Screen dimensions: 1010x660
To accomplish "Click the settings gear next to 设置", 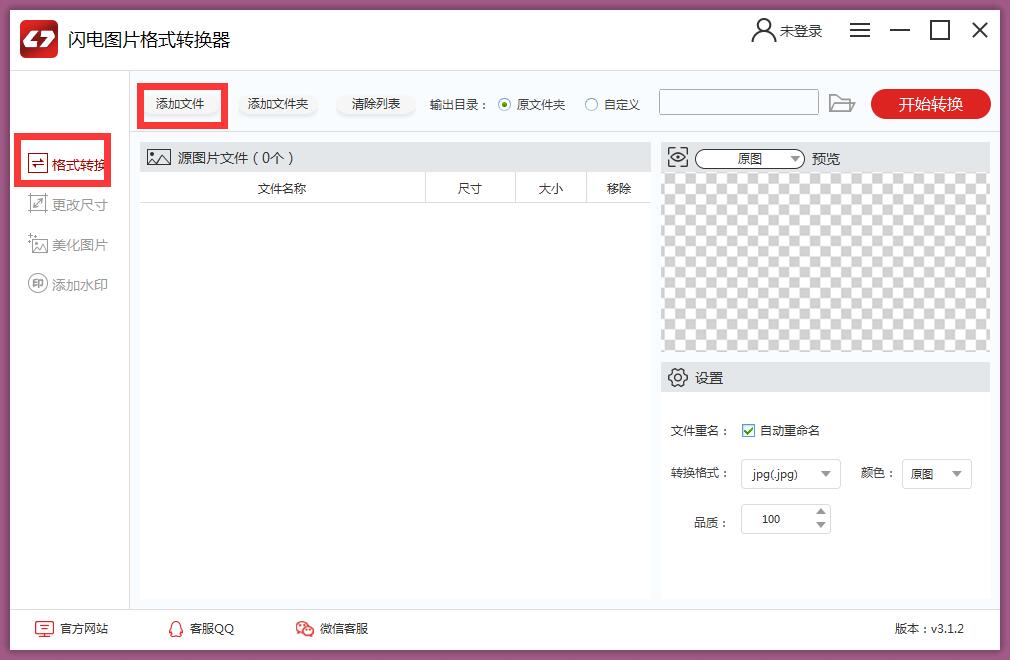I will click(677, 377).
